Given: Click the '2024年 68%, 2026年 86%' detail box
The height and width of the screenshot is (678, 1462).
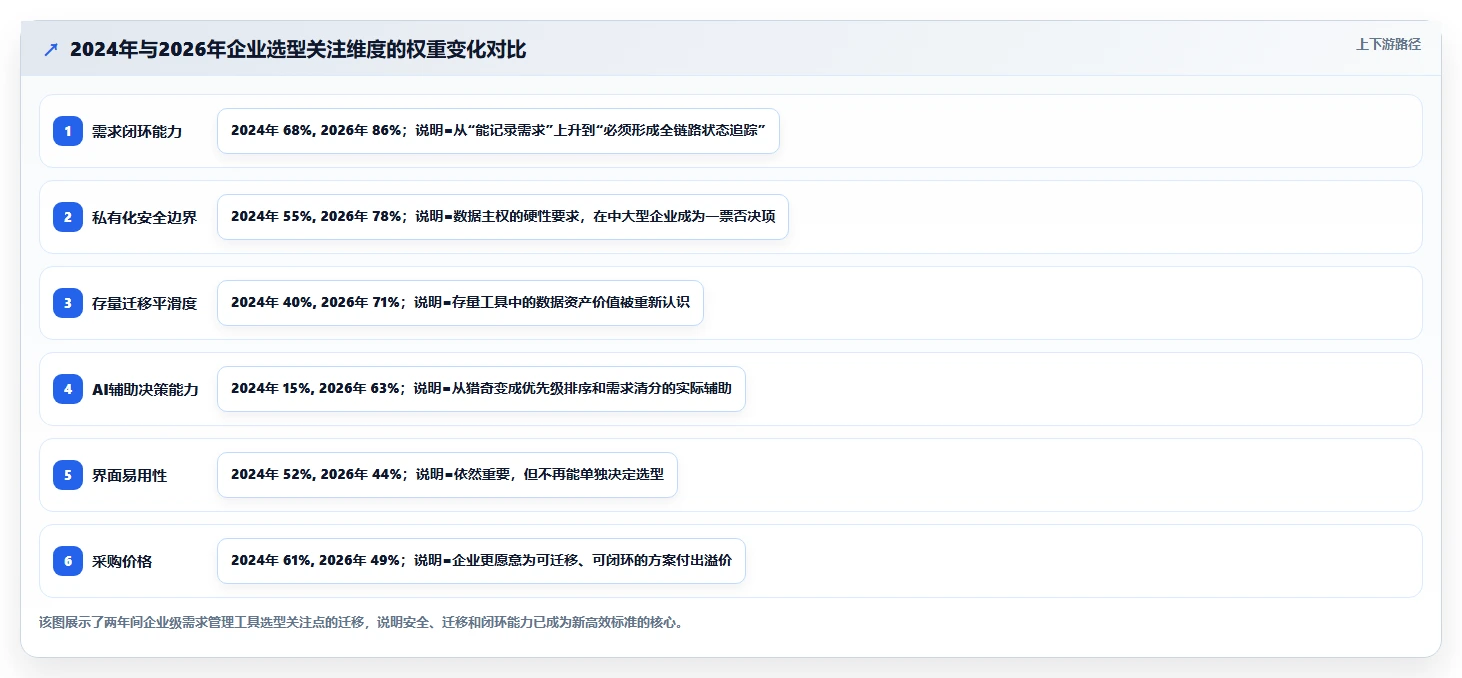Looking at the screenshot, I should tap(498, 131).
